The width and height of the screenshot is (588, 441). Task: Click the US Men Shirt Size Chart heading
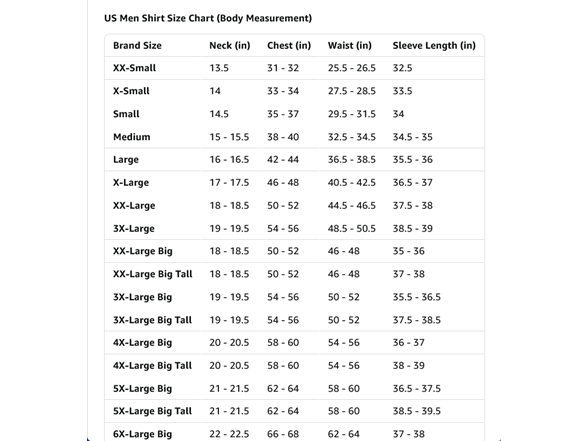click(208, 18)
